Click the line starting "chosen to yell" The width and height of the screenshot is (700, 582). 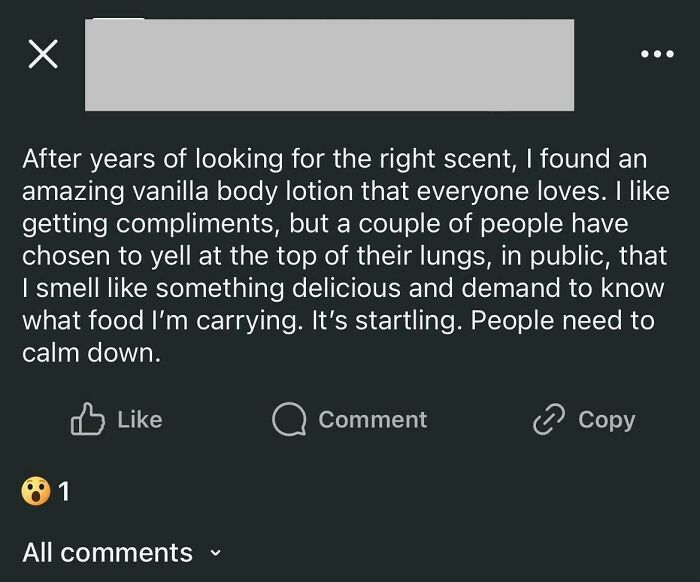344,256
